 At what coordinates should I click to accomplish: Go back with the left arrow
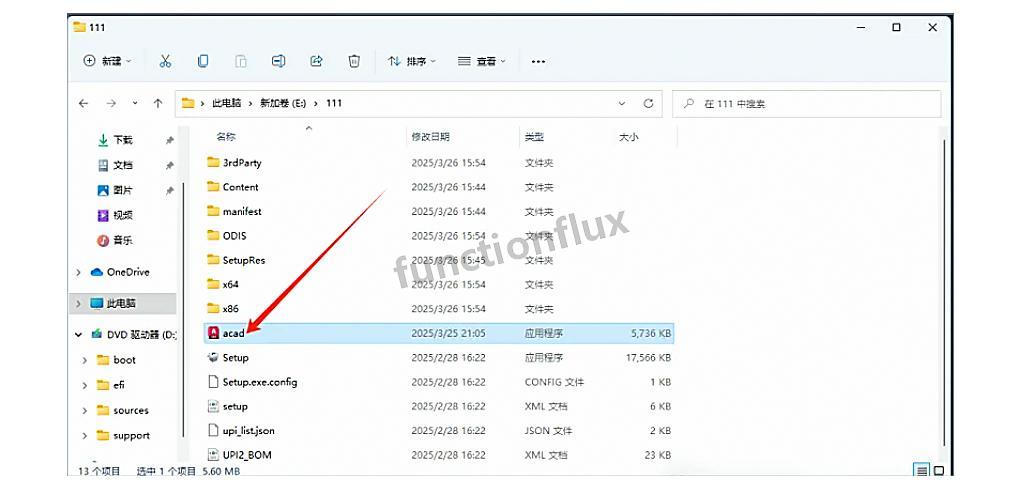pos(83,103)
